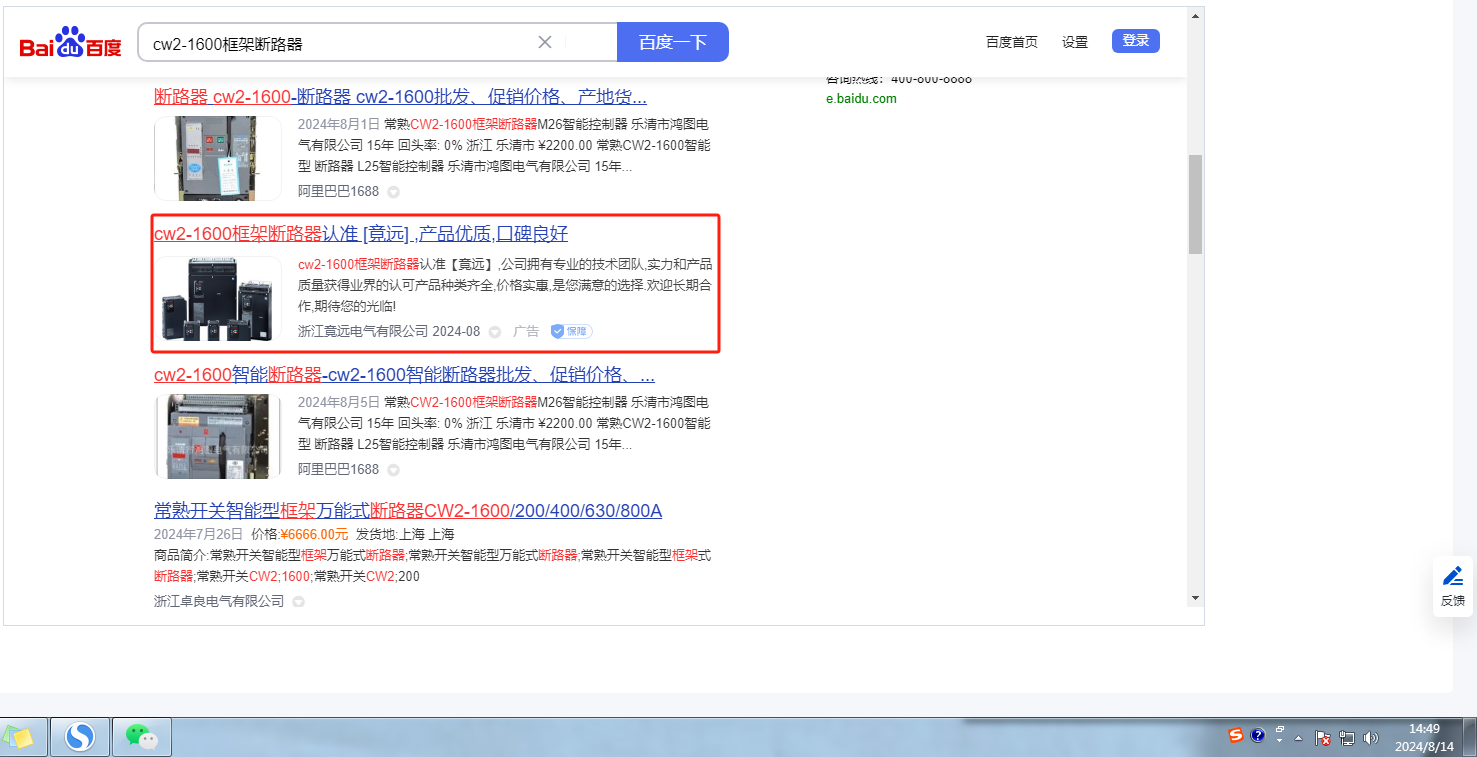Viewport: 1477px width, 757px height.
Task: Click the ad's circuit breaker product thumbnail
Action: (x=218, y=299)
